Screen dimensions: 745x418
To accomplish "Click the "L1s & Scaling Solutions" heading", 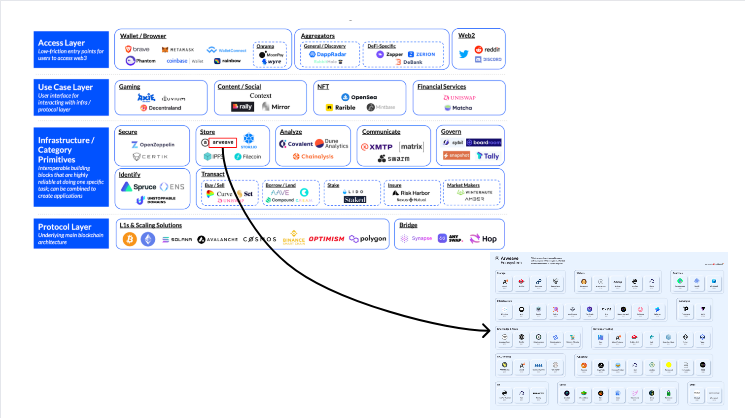I will pyautogui.click(x=151, y=225).
